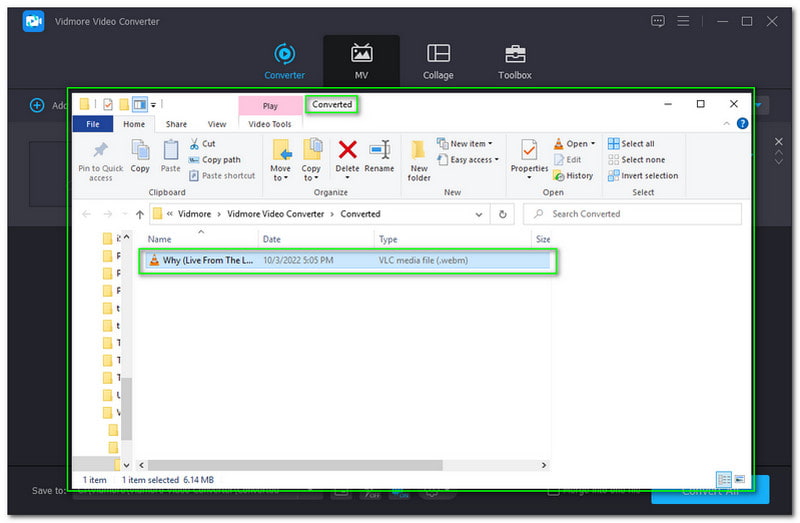
Task: Click Vidmore in the address path
Action: pyautogui.click(x=194, y=214)
